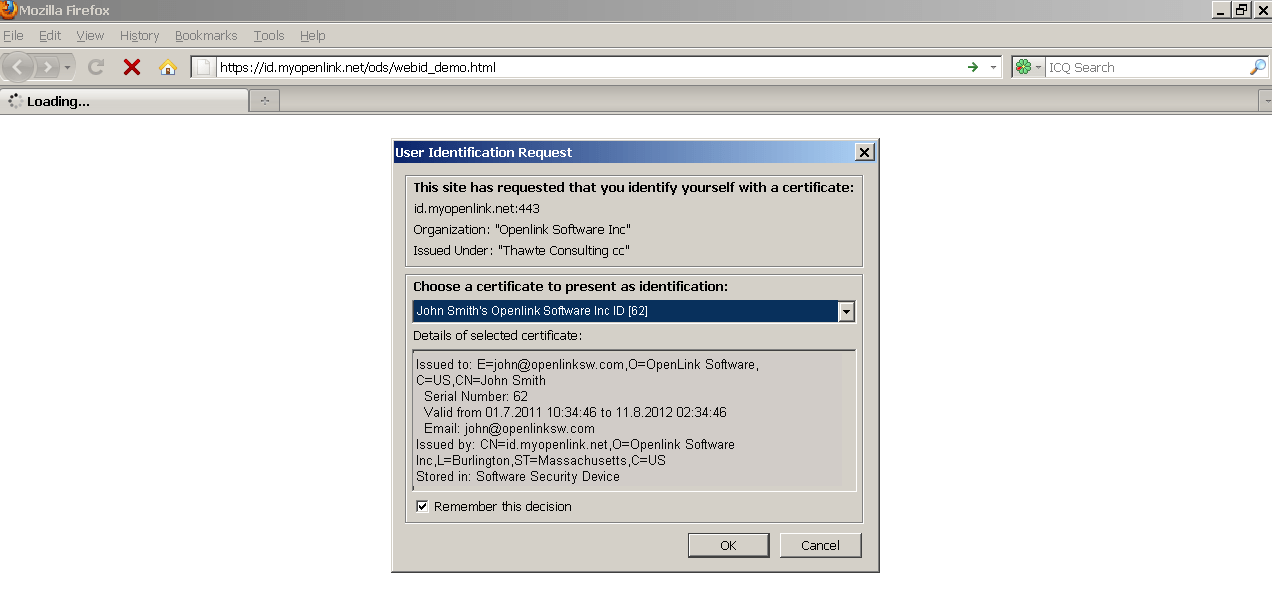
Task: Open the View menu
Action: coord(90,35)
